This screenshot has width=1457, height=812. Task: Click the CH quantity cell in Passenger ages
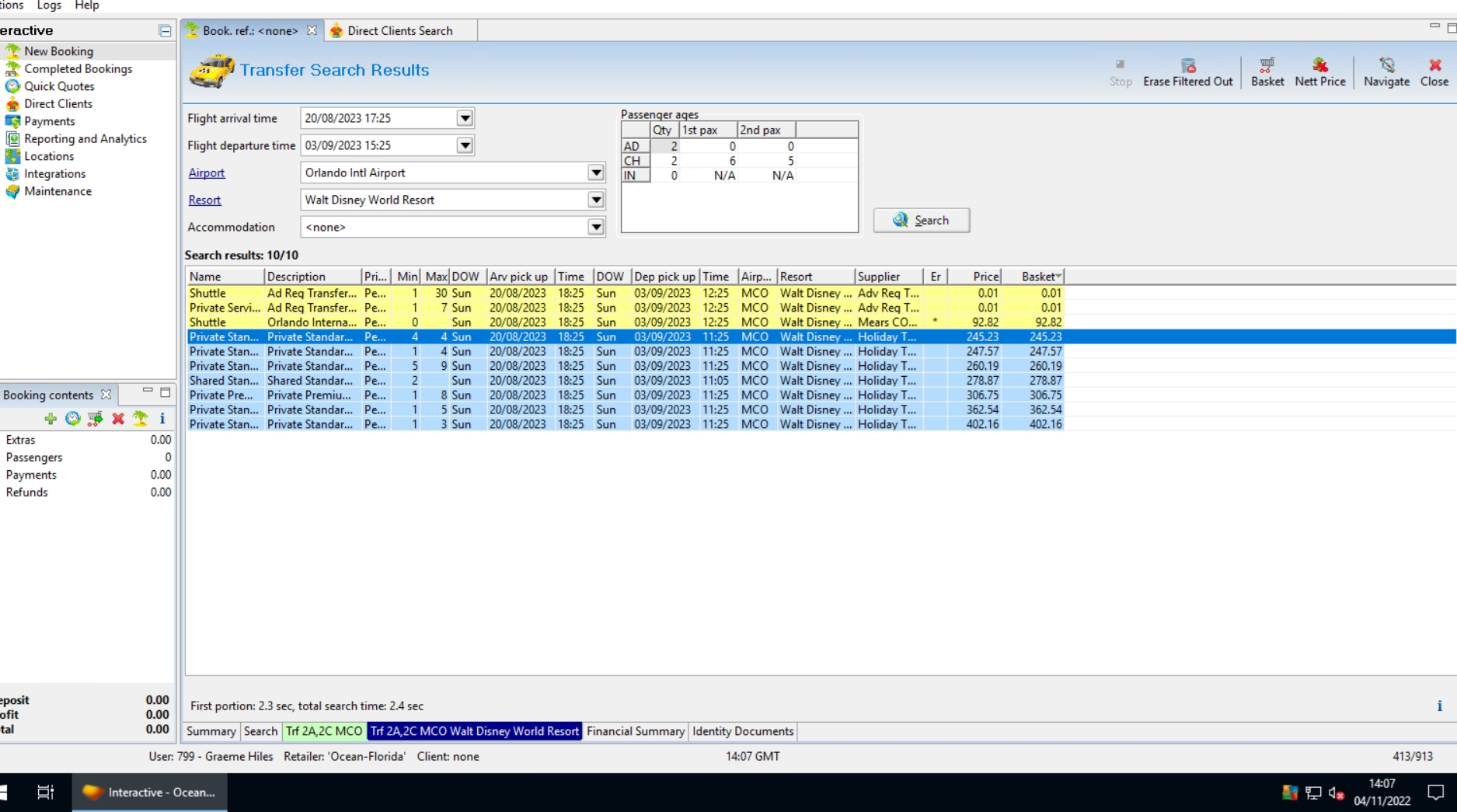coord(664,161)
